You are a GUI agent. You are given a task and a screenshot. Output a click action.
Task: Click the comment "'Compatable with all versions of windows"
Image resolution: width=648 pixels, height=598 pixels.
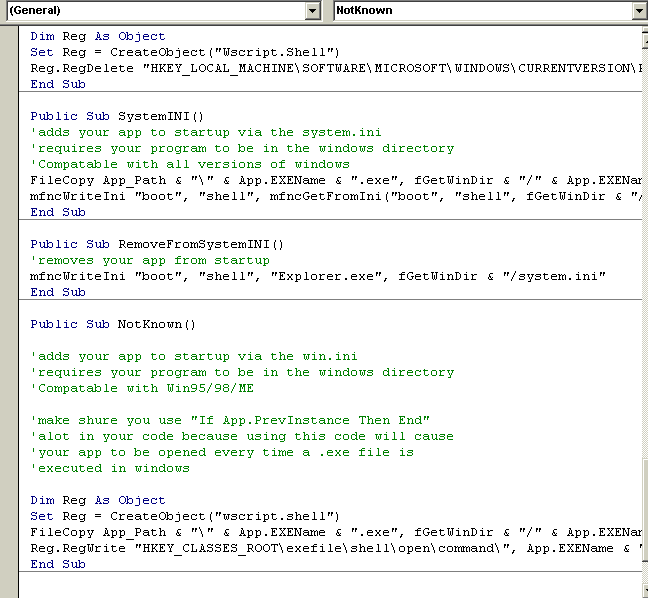tap(190, 164)
